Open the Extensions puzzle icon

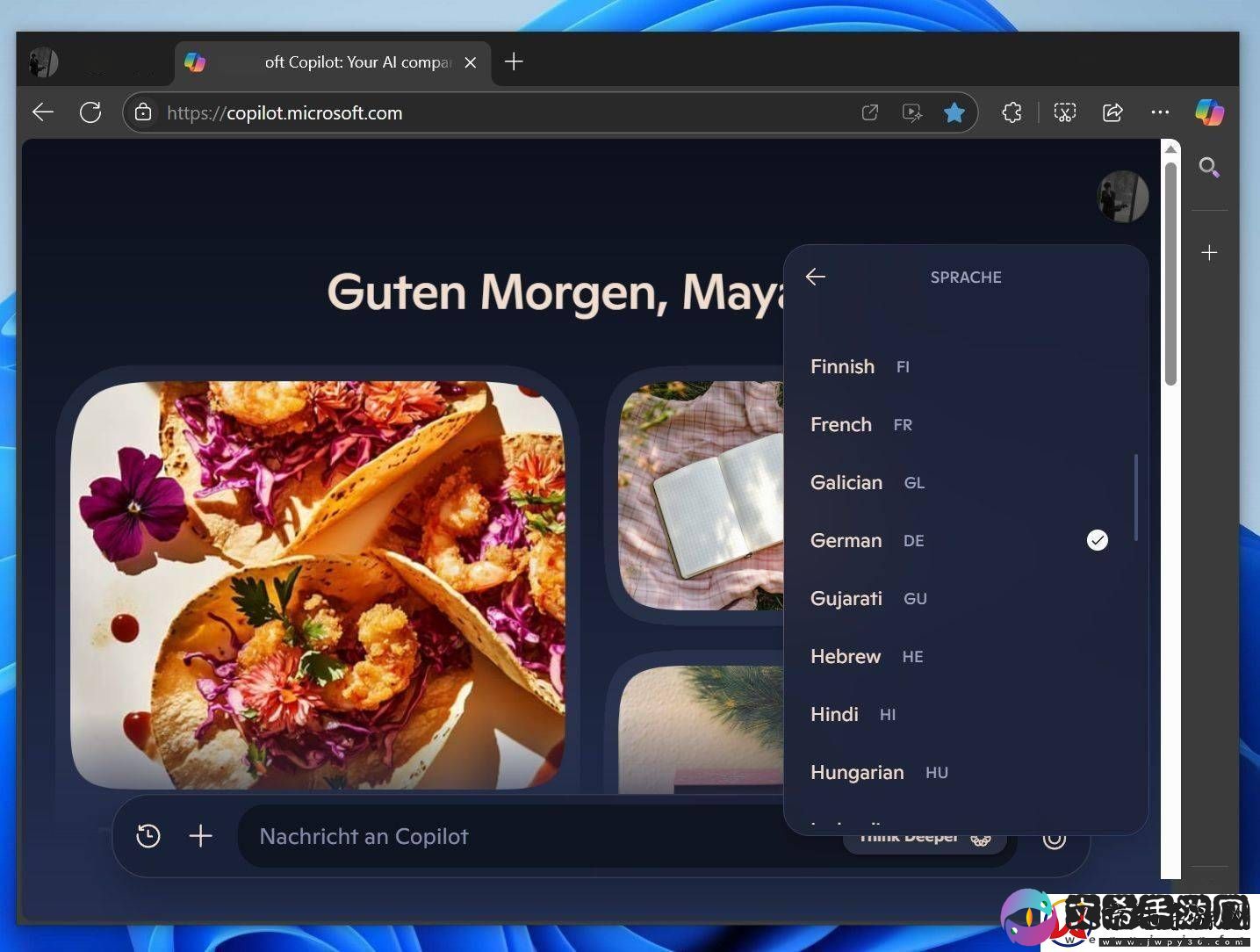coord(1012,112)
